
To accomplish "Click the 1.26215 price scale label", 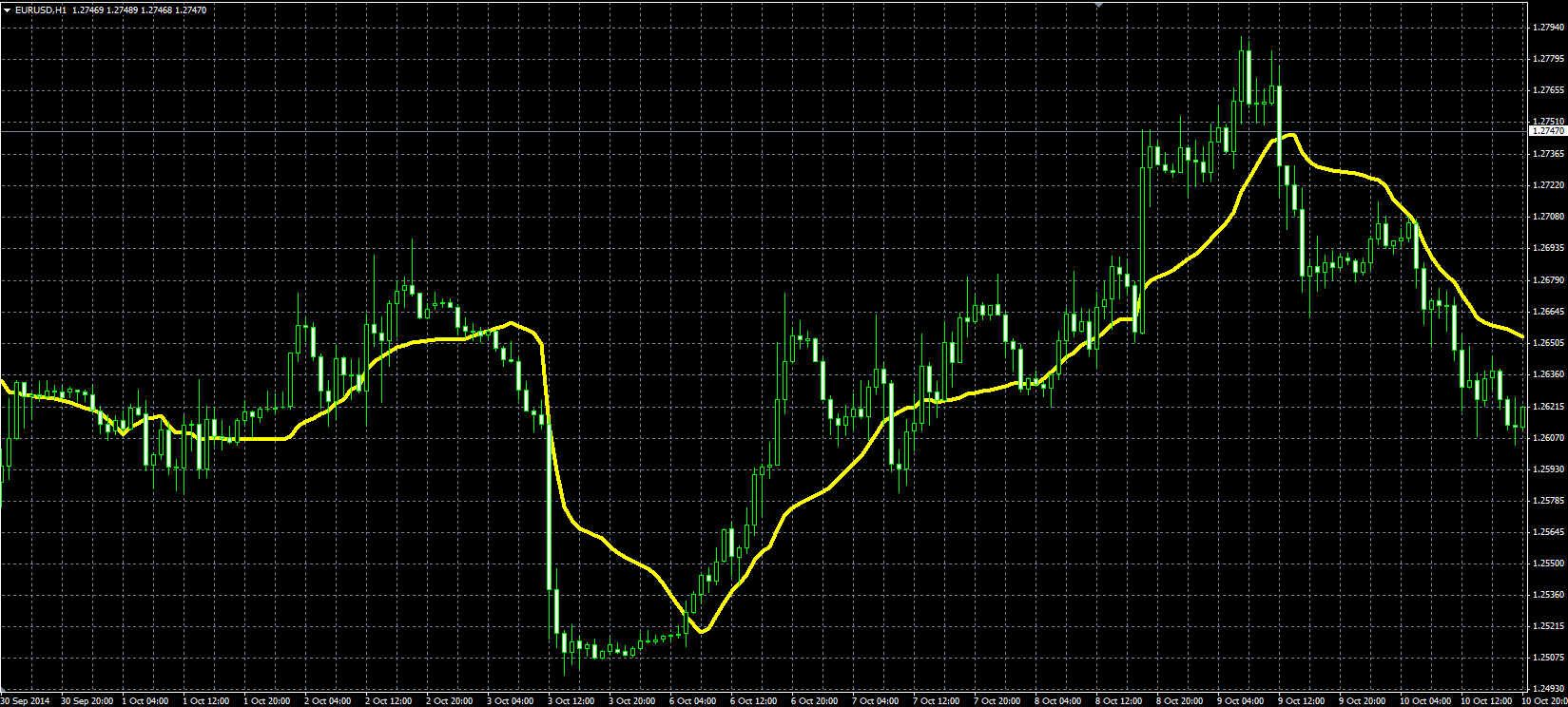I will [1549, 406].
